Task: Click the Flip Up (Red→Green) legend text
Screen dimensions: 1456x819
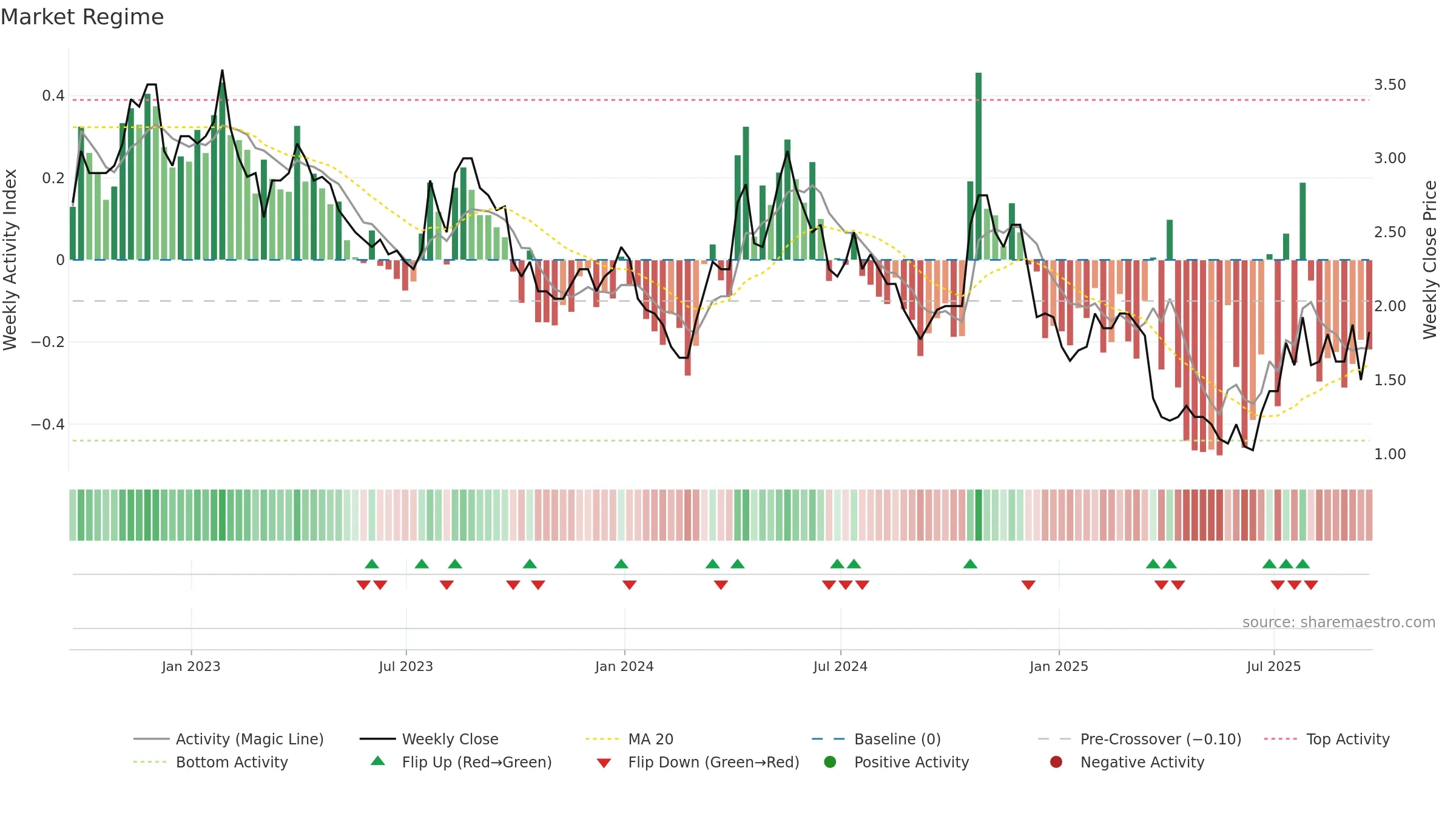Action: click(477, 762)
